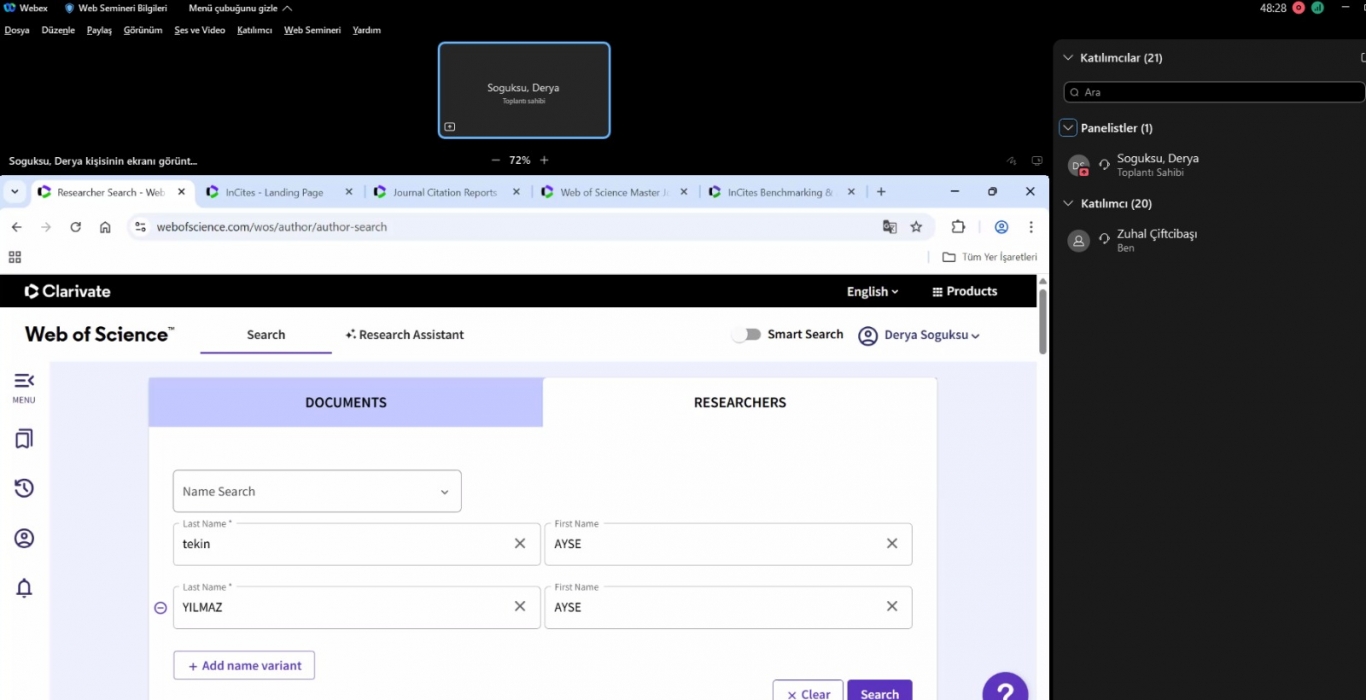
Task: Clear the AYSE field beside YILMAZ
Action: [892, 606]
